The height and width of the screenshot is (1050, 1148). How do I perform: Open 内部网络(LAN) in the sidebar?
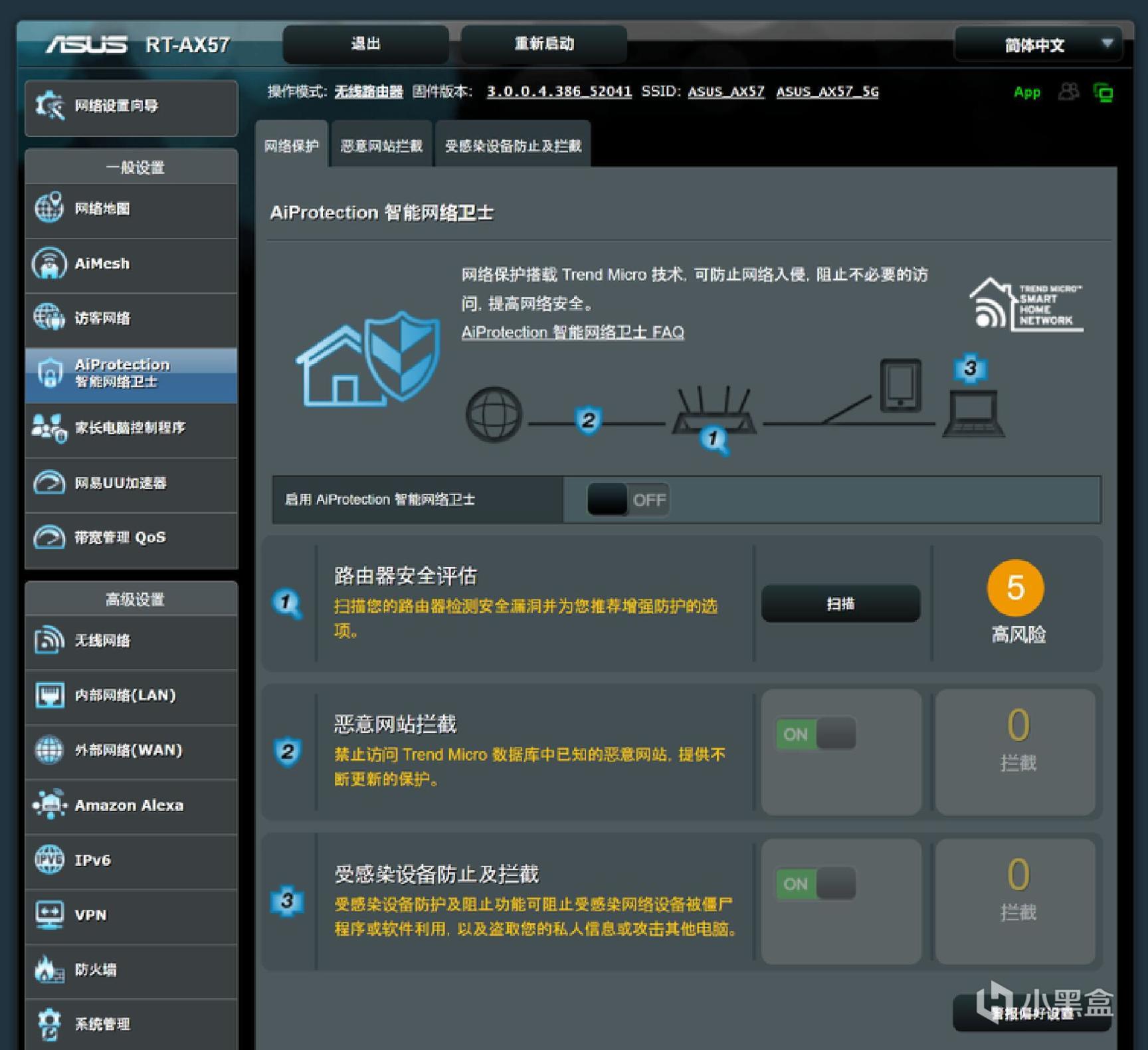coord(132,696)
